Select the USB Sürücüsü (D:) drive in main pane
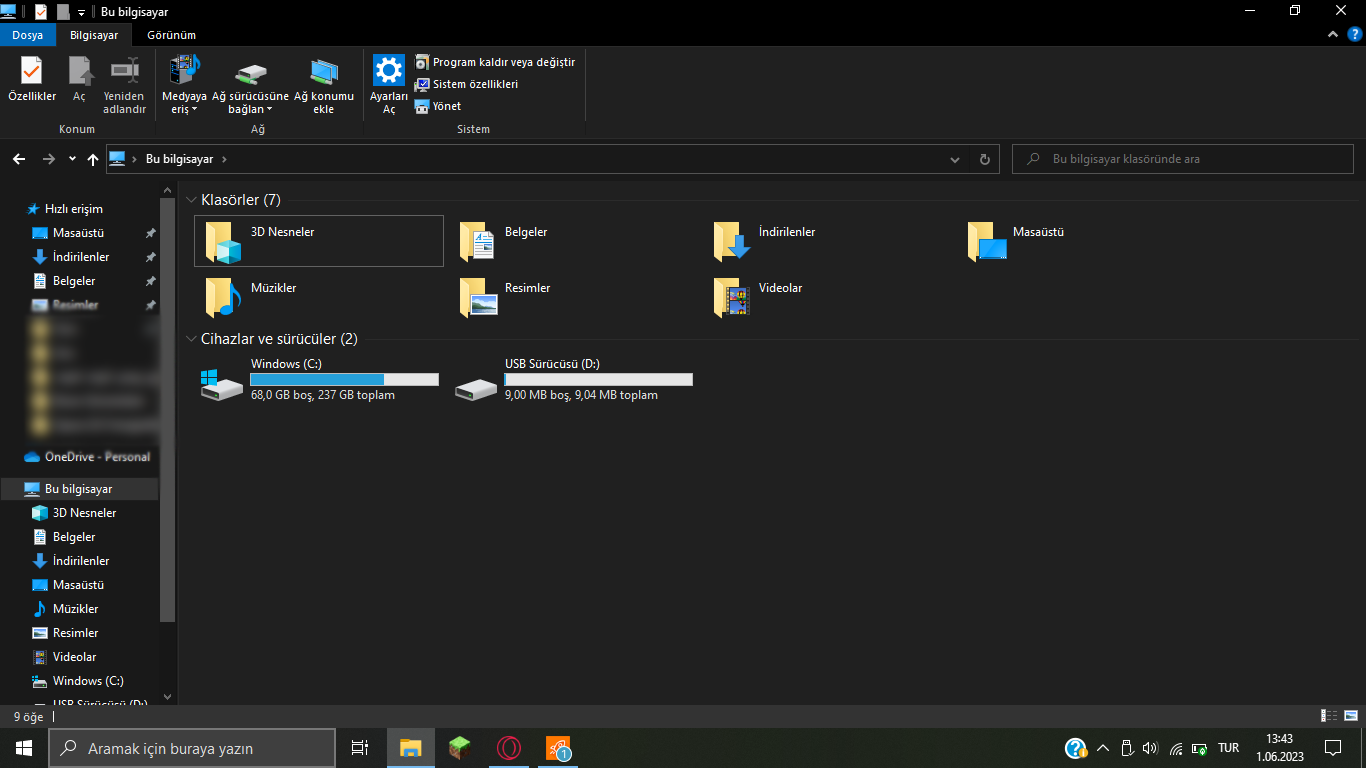1366x768 pixels. (573, 380)
